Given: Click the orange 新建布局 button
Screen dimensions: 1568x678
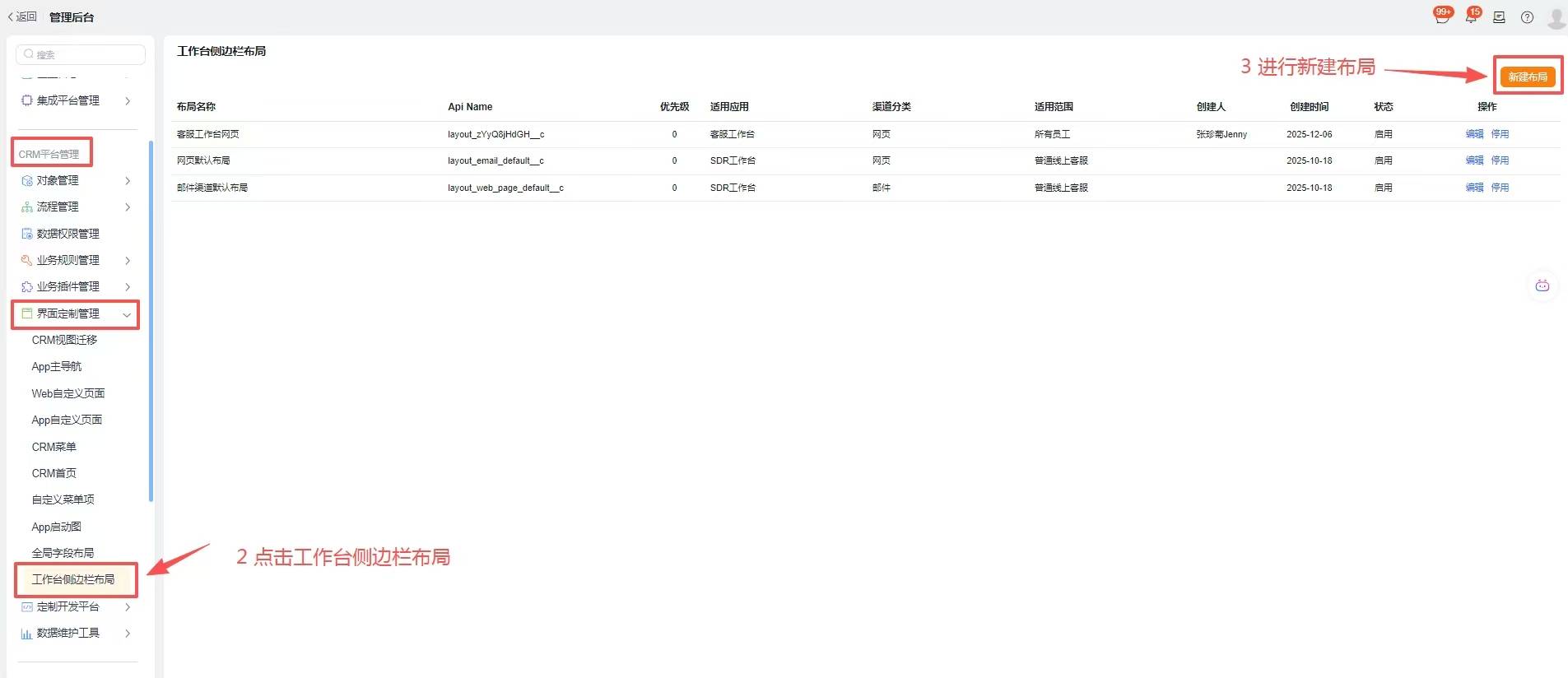Looking at the screenshot, I should click(x=1527, y=77).
